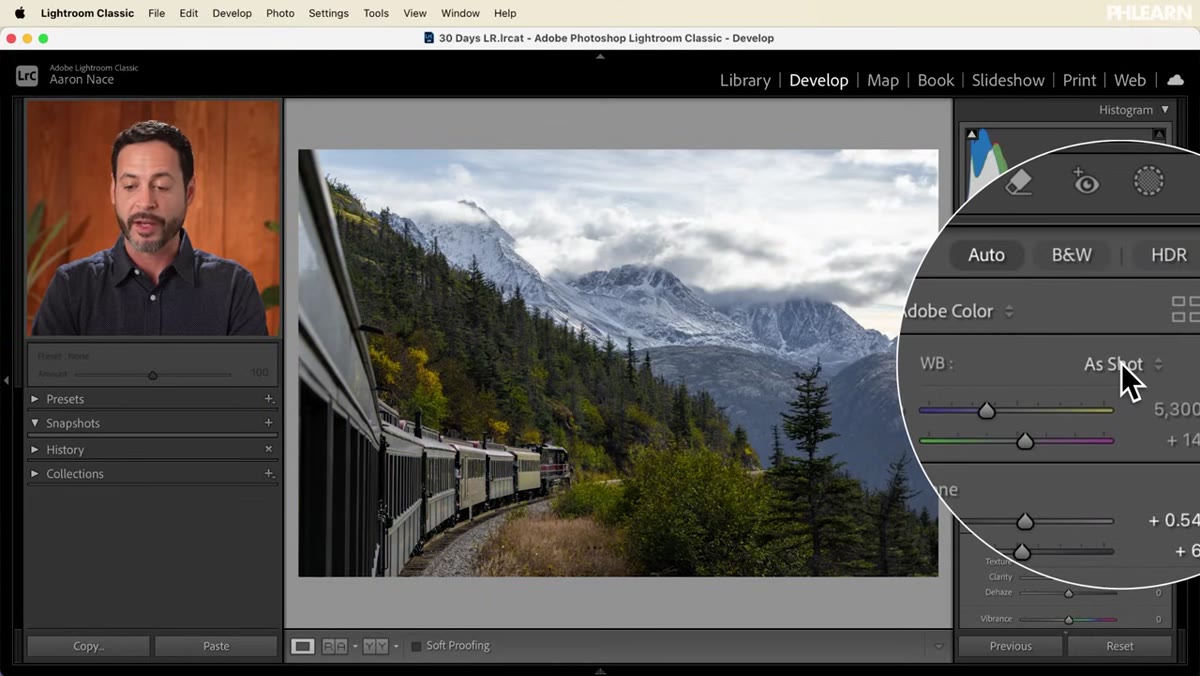1200x676 pixels.
Task: Click the Copy... button
Action: 88,646
